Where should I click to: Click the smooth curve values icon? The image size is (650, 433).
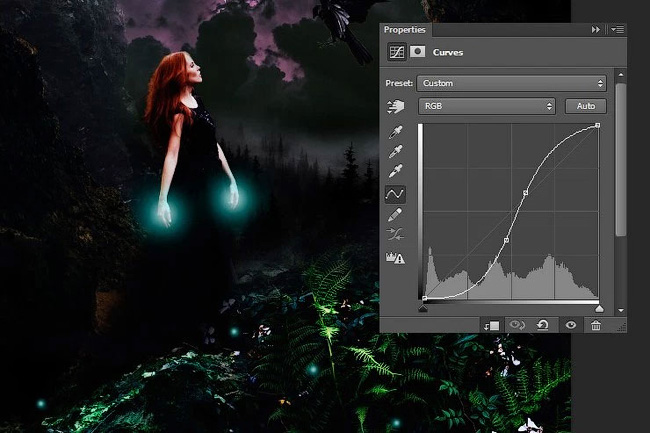point(395,235)
